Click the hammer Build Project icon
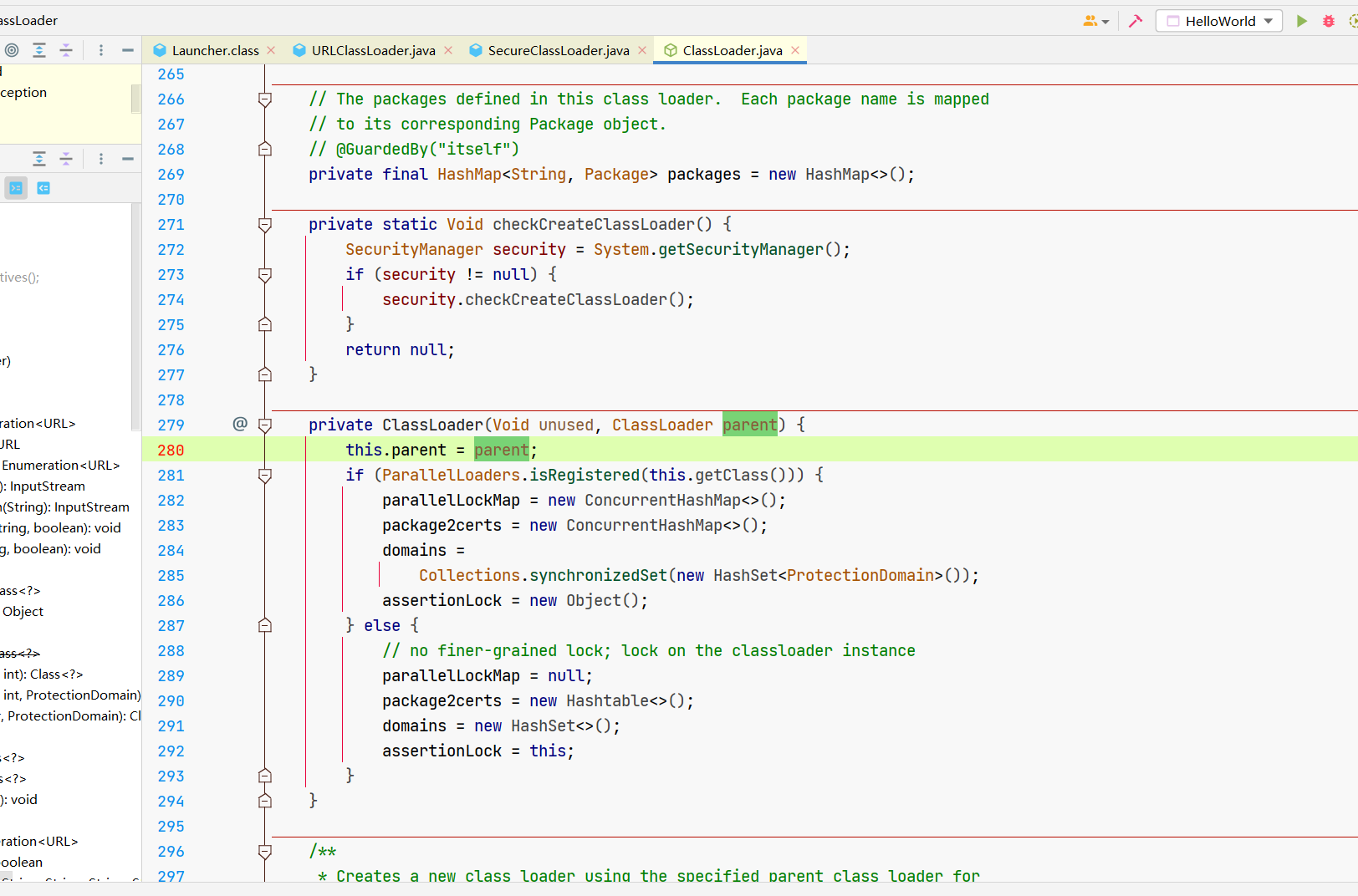Screen dimensions: 1358x896 (x=1136, y=21)
